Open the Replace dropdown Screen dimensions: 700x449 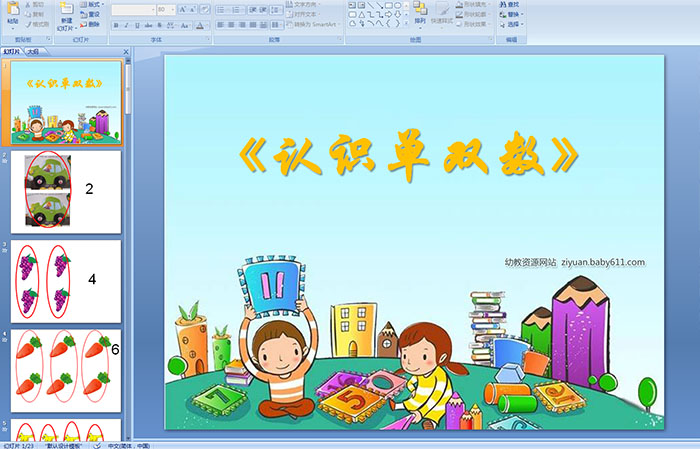pos(512,14)
